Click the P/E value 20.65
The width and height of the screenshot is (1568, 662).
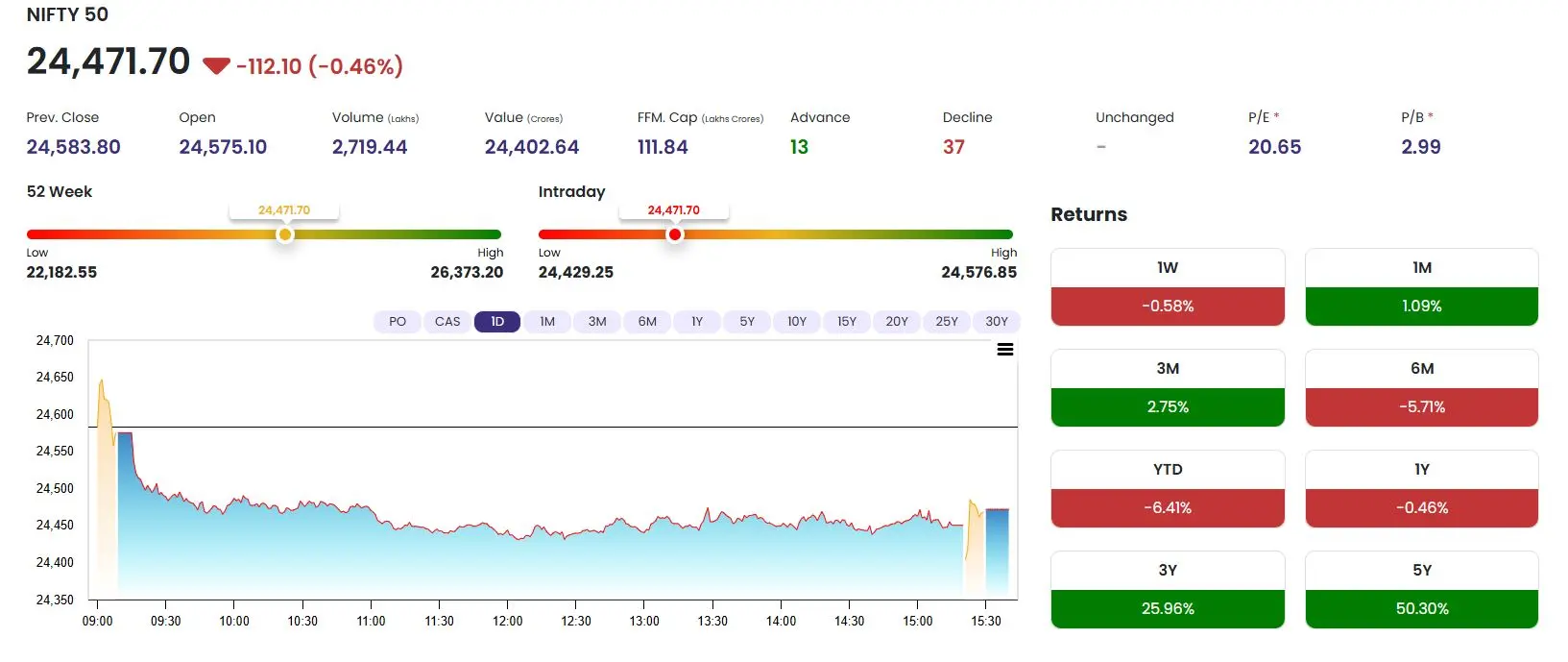tap(1275, 147)
